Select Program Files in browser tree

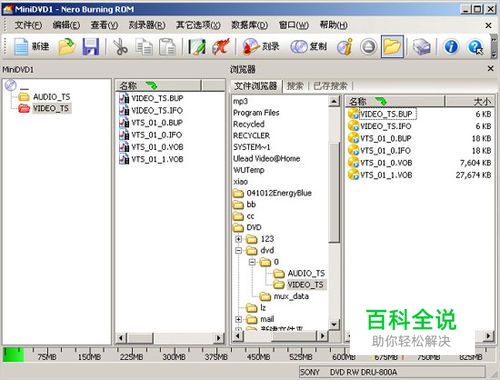tap(256, 113)
